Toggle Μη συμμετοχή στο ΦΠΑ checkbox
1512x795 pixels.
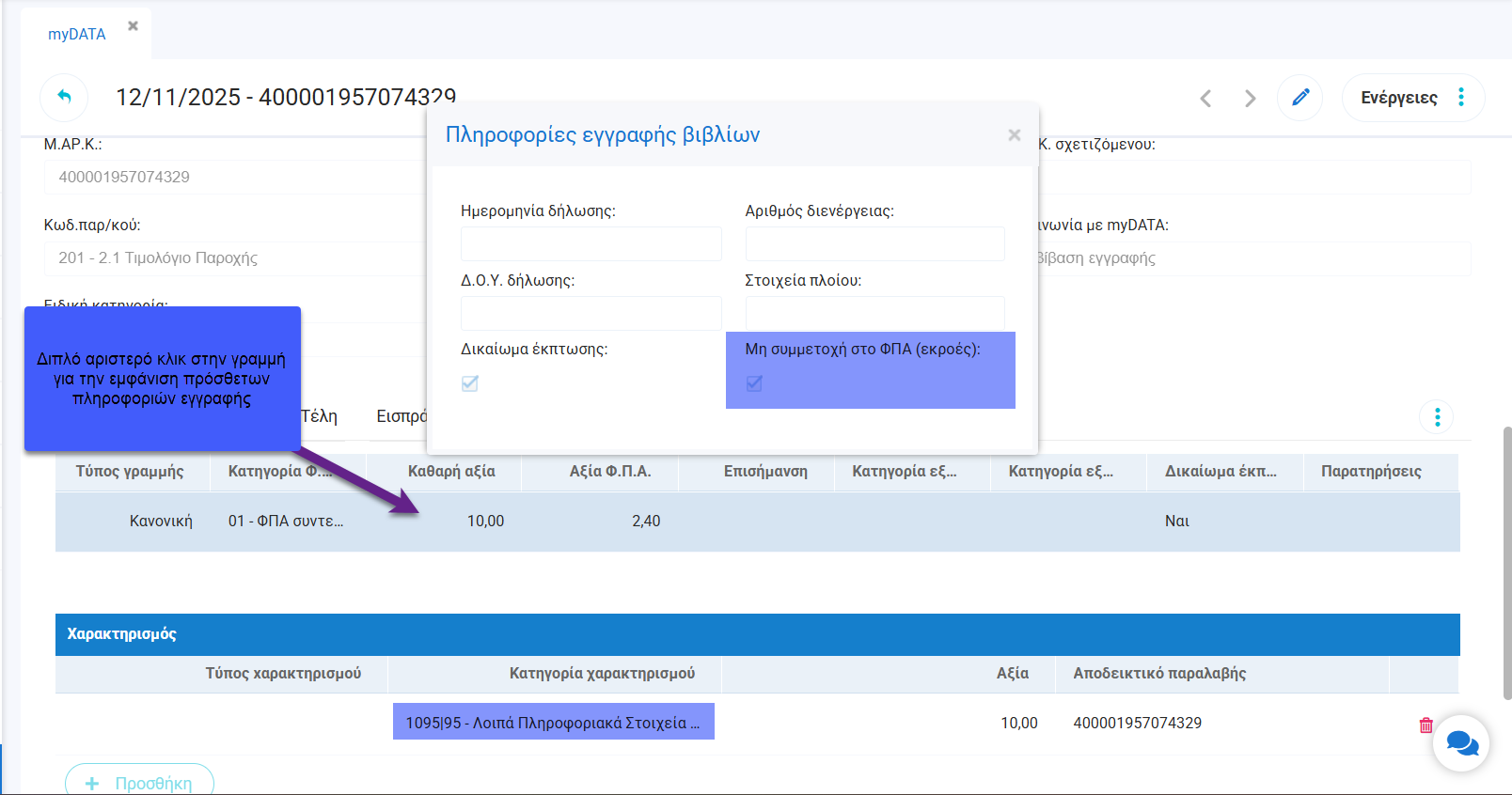click(754, 383)
